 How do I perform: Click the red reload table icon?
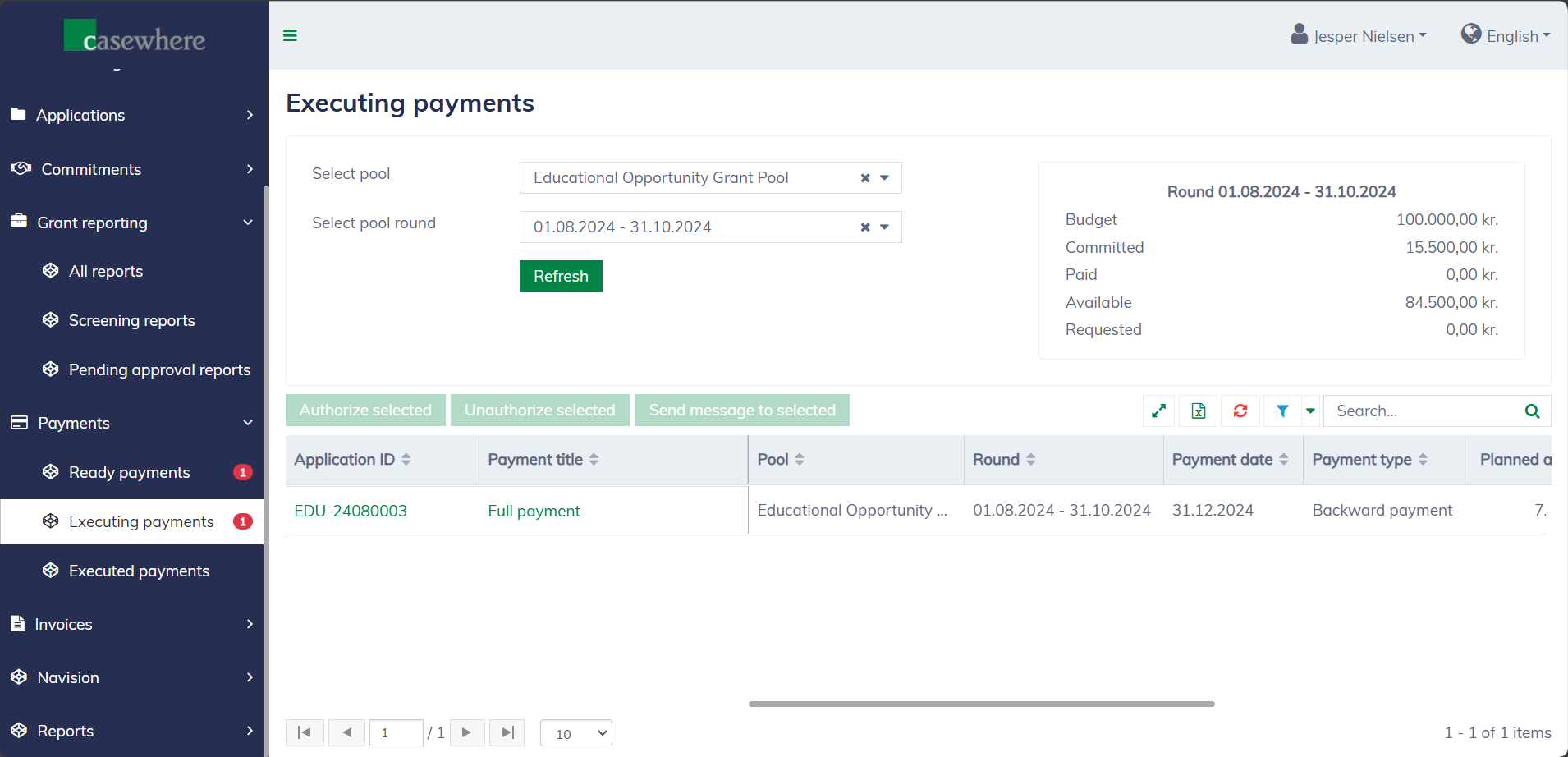(1240, 411)
